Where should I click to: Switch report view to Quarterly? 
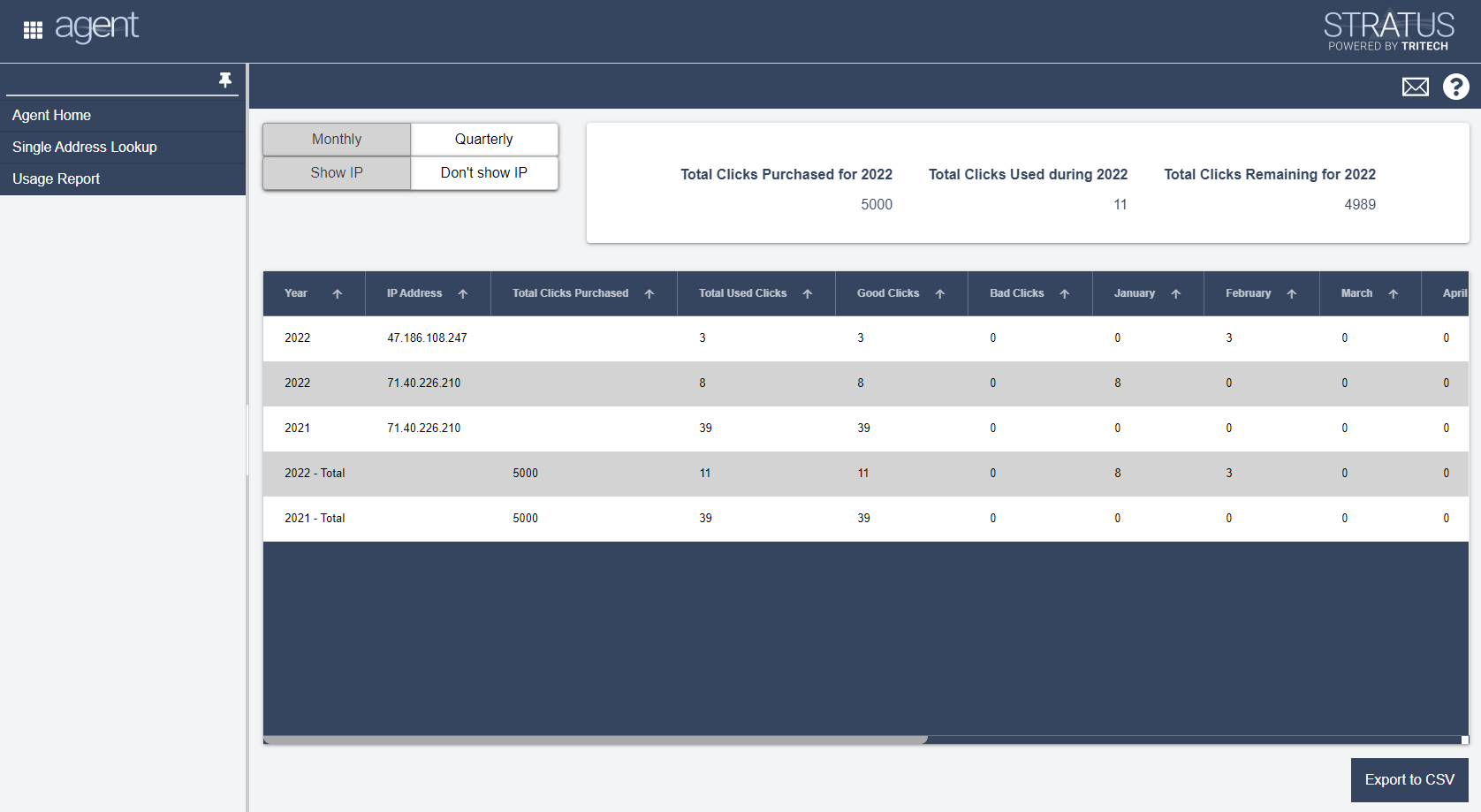coord(483,140)
